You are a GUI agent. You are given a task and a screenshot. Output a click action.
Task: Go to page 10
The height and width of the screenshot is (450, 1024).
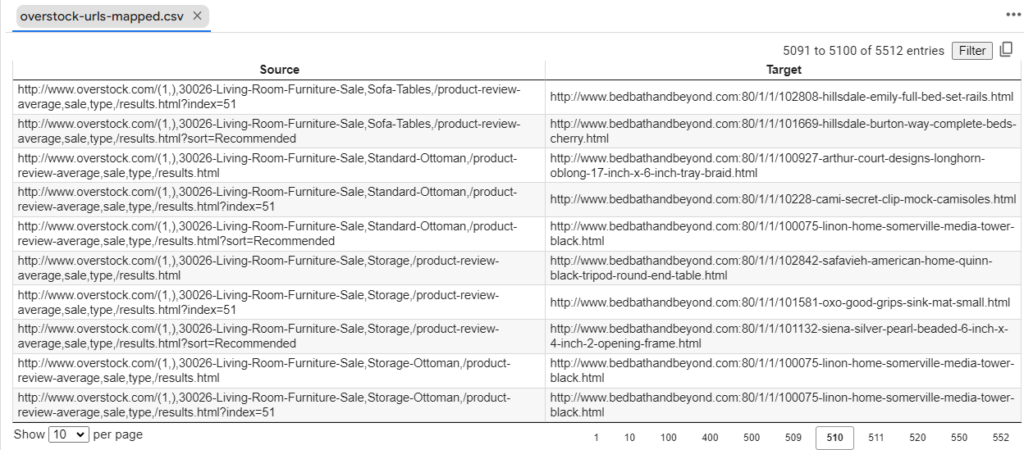629,438
